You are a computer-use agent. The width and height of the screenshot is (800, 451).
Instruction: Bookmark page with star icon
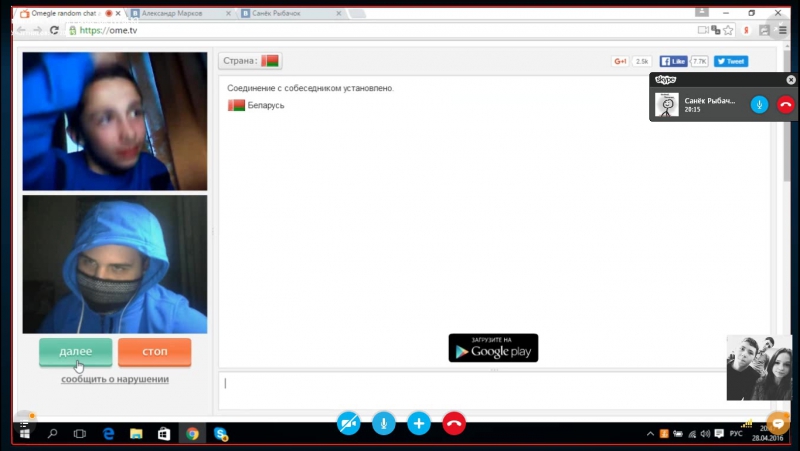click(x=728, y=30)
